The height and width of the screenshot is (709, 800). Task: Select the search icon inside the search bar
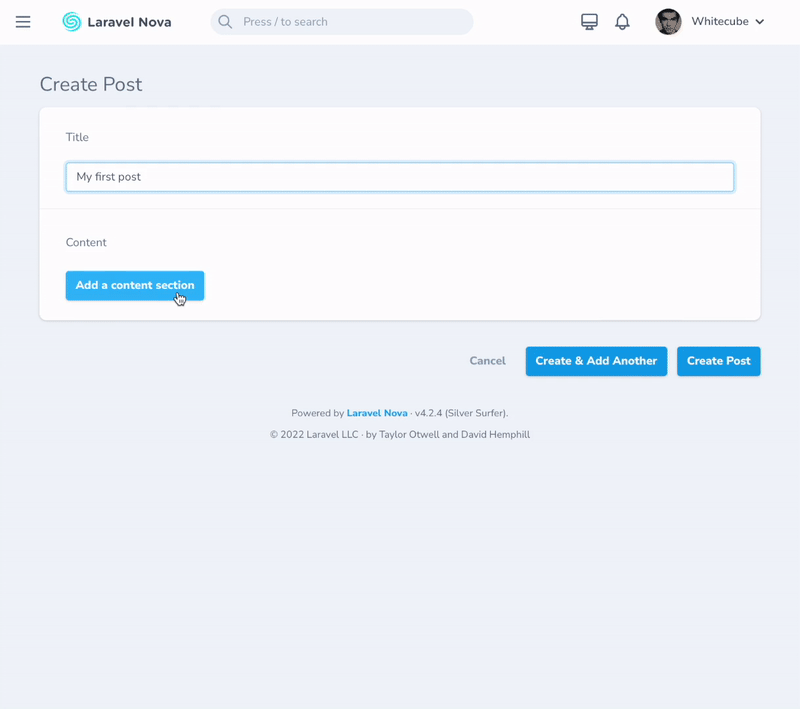click(224, 21)
